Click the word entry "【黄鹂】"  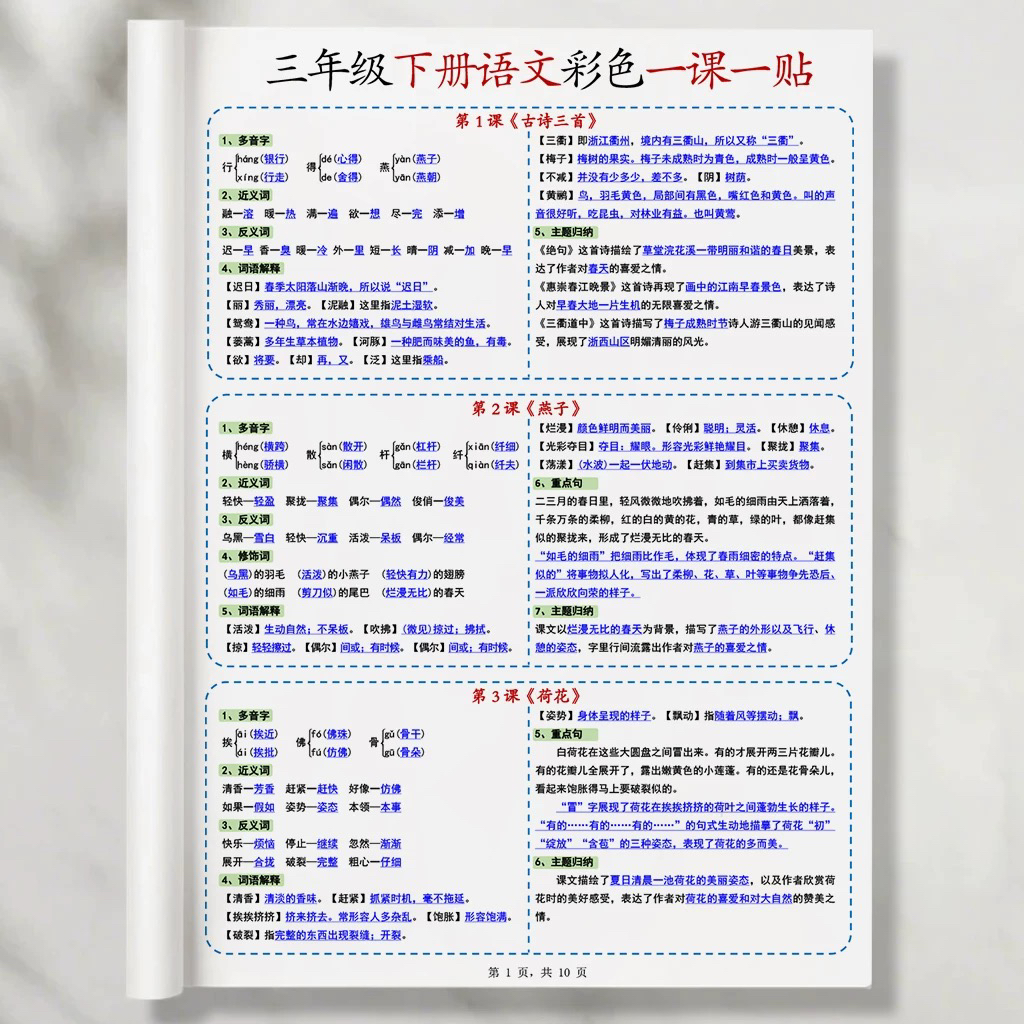tap(556, 195)
